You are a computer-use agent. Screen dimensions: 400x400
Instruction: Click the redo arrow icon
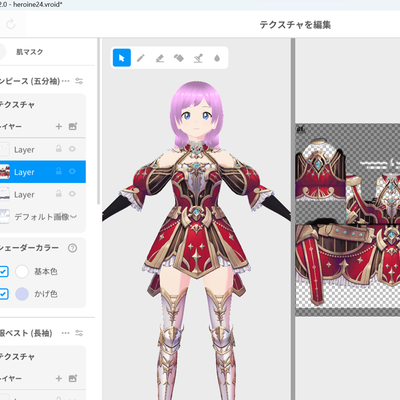point(11,24)
